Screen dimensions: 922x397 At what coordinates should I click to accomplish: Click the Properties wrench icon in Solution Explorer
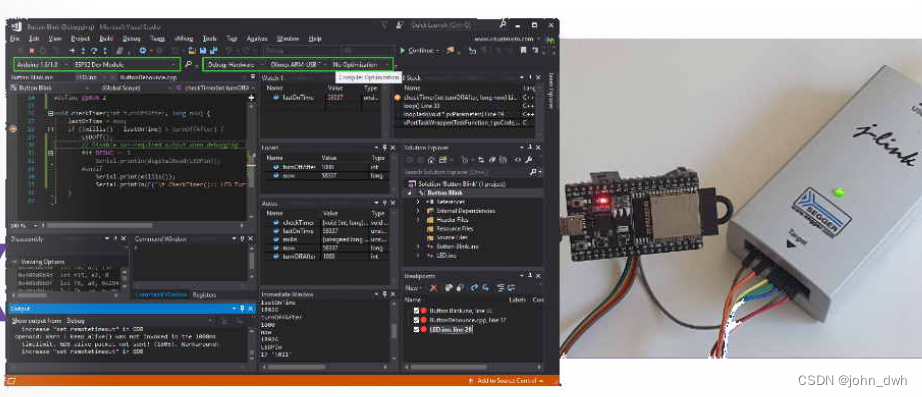(529, 159)
